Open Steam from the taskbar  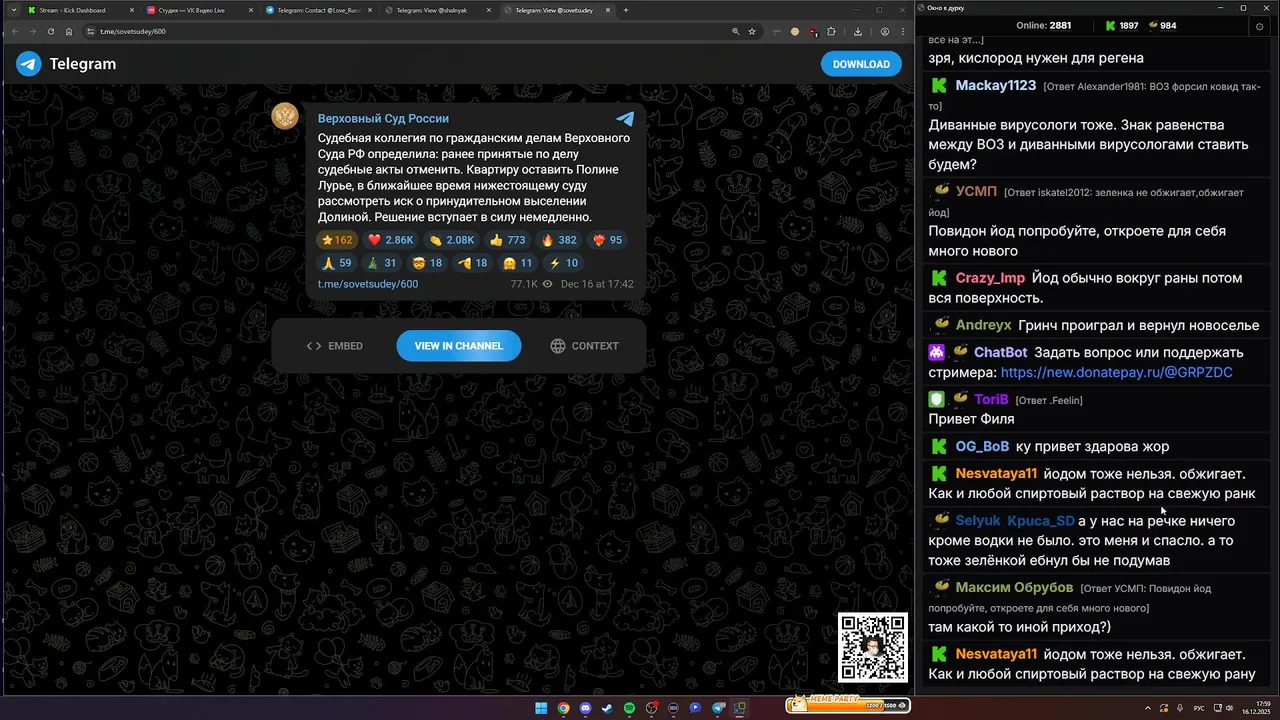click(x=607, y=708)
